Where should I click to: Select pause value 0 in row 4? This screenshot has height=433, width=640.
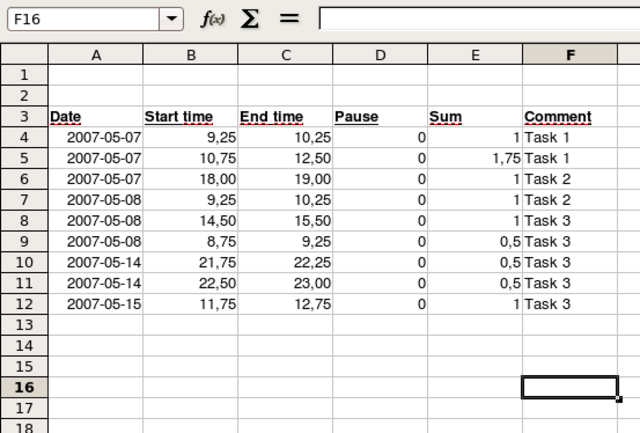pos(380,138)
